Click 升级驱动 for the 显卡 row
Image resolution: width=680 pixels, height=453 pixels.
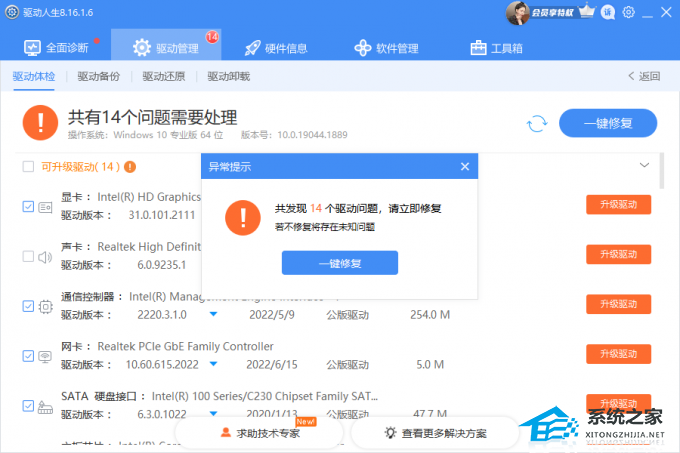pyautogui.click(x=618, y=205)
